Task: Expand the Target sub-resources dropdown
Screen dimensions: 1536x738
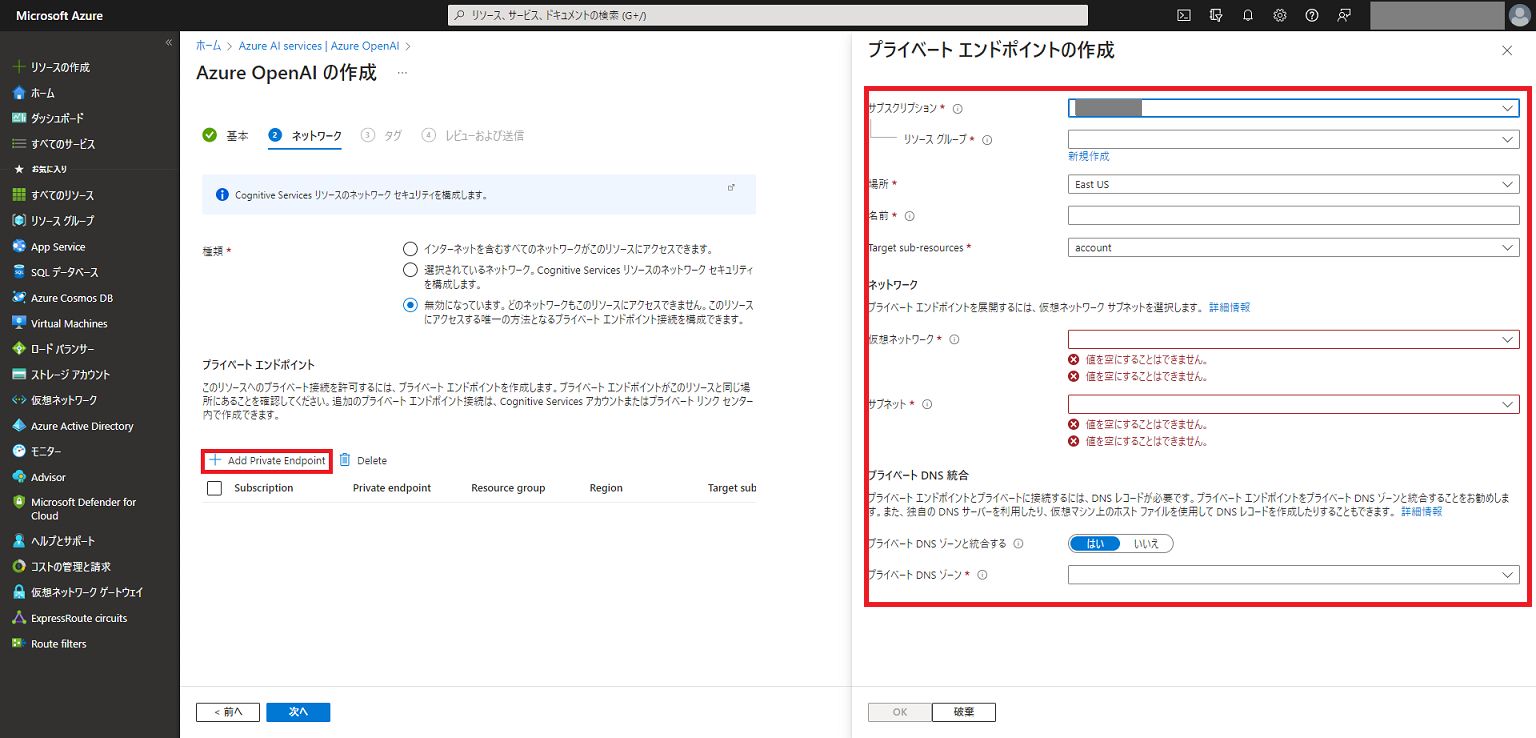Action: 1292,247
